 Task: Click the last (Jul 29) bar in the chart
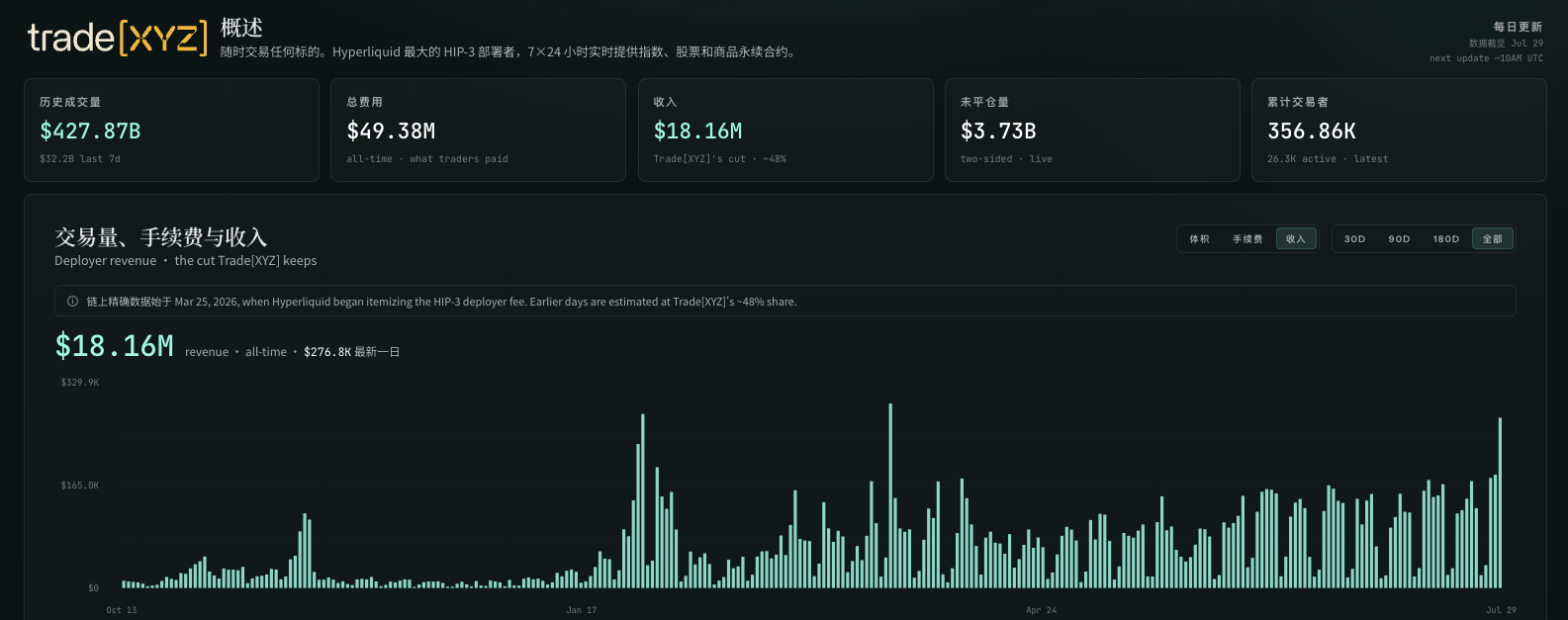click(x=1500, y=503)
